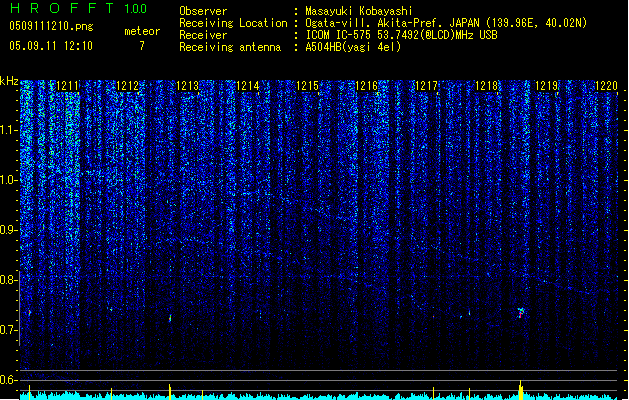
Task: Click the 1219 time marker
Action: 546,86
